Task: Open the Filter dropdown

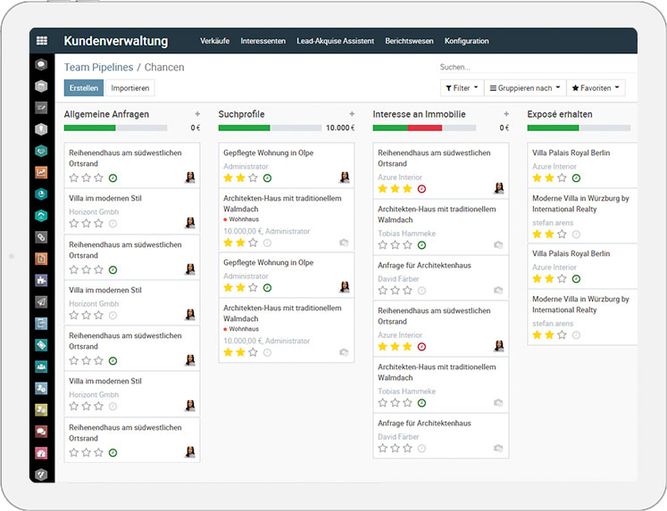Action: tap(462, 88)
